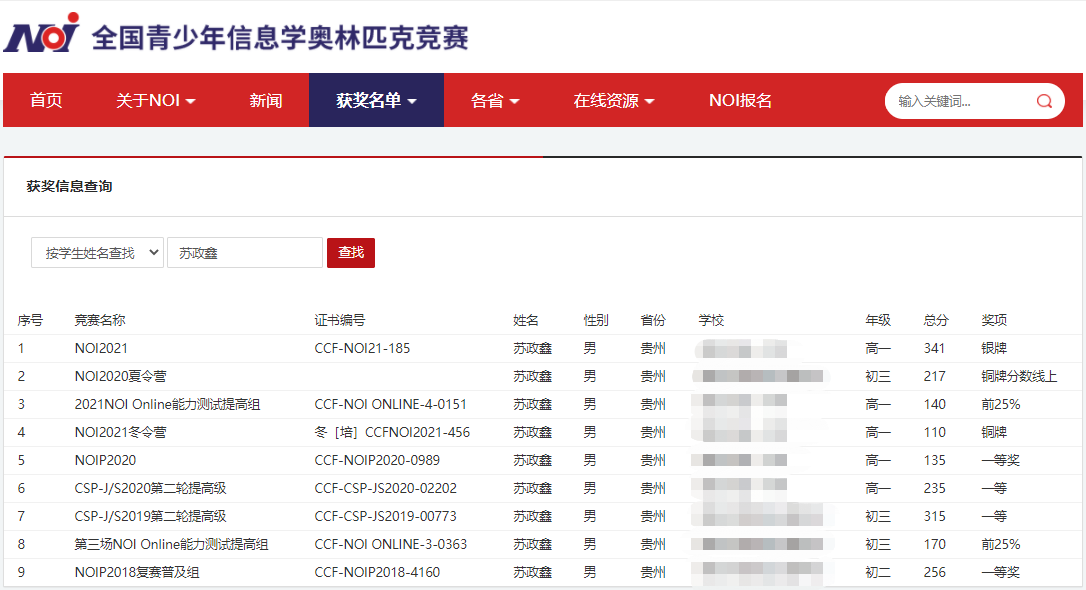Image resolution: width=1086 pixels, height=590 pixels.
Task: Select CSP-J/S2019第二轮提高级 cell
Action: point(150,517)
